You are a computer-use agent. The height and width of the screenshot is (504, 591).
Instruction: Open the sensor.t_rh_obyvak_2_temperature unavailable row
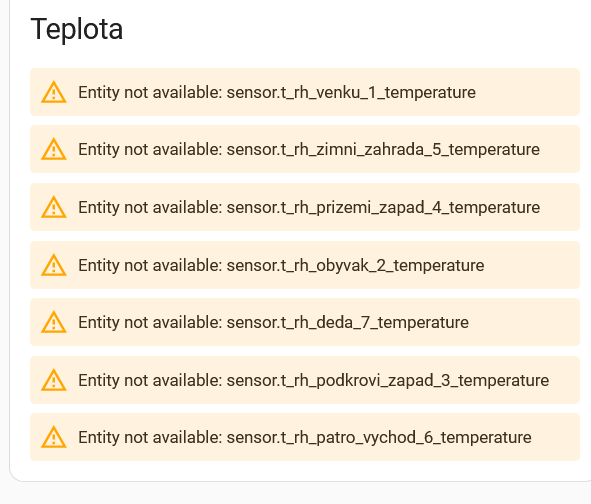point(305,265)
